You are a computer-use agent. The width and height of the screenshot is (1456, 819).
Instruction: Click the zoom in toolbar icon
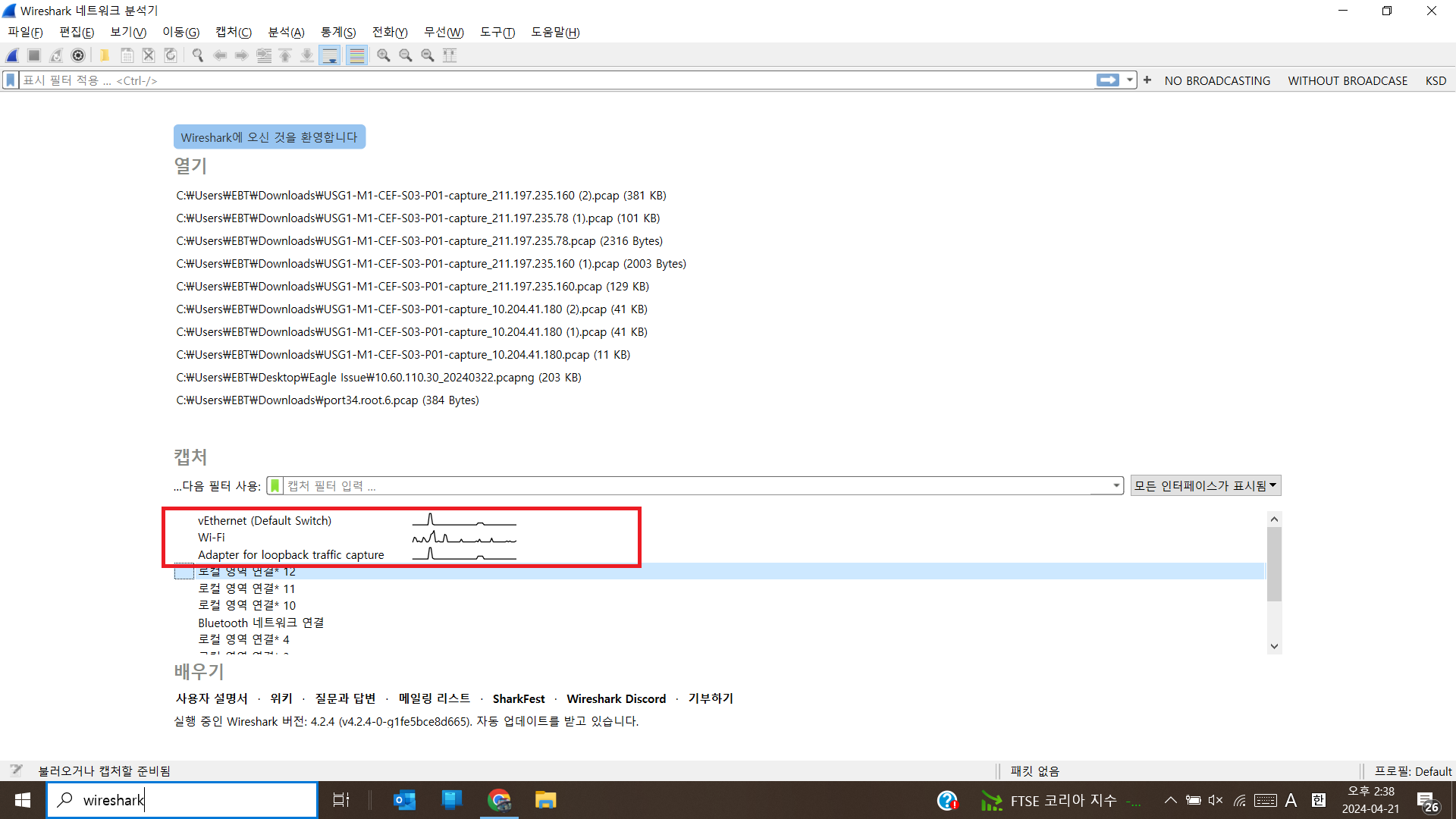point(384,55)
